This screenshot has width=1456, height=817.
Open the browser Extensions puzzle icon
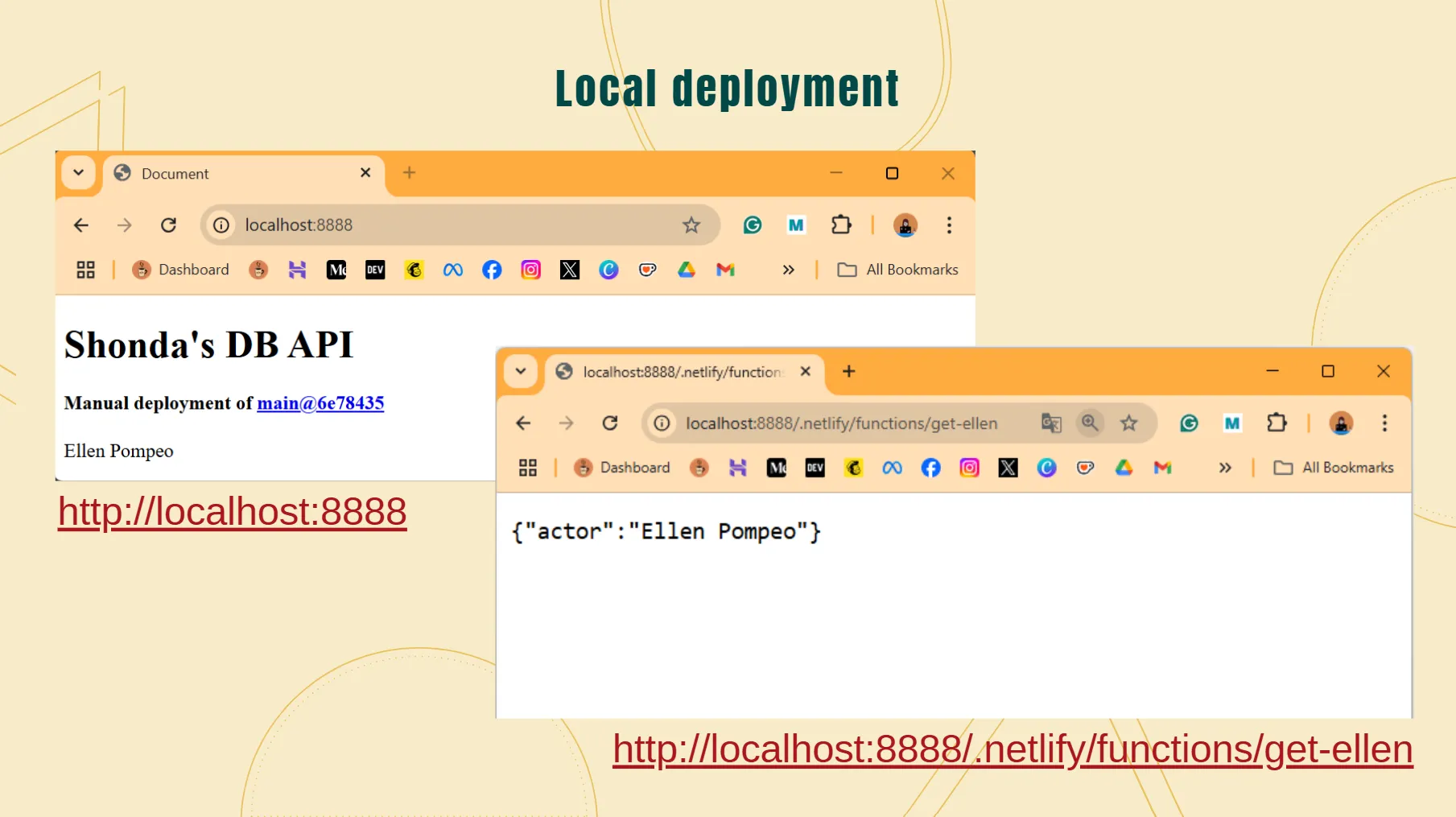pyautogui.click(x=1277, y=423)
